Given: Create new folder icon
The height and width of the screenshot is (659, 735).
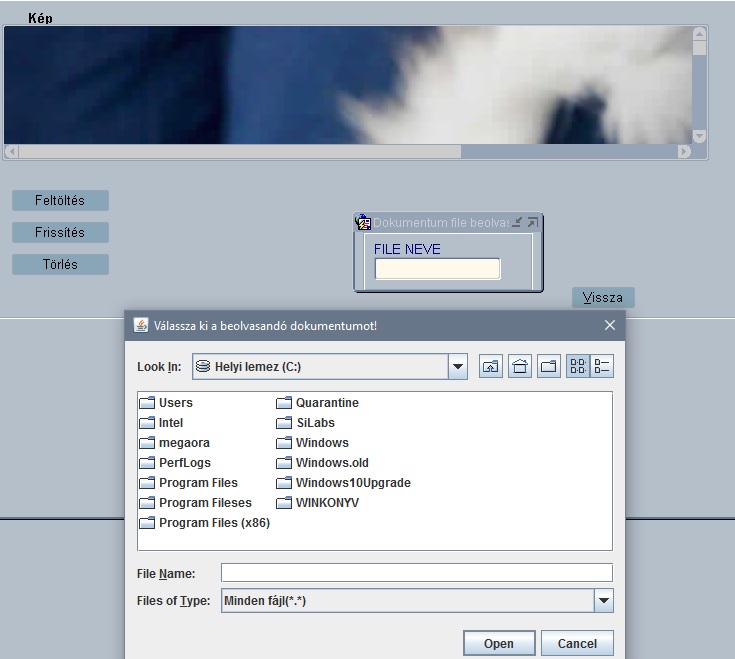Looking at the screenshot, I should coord(548,366).
